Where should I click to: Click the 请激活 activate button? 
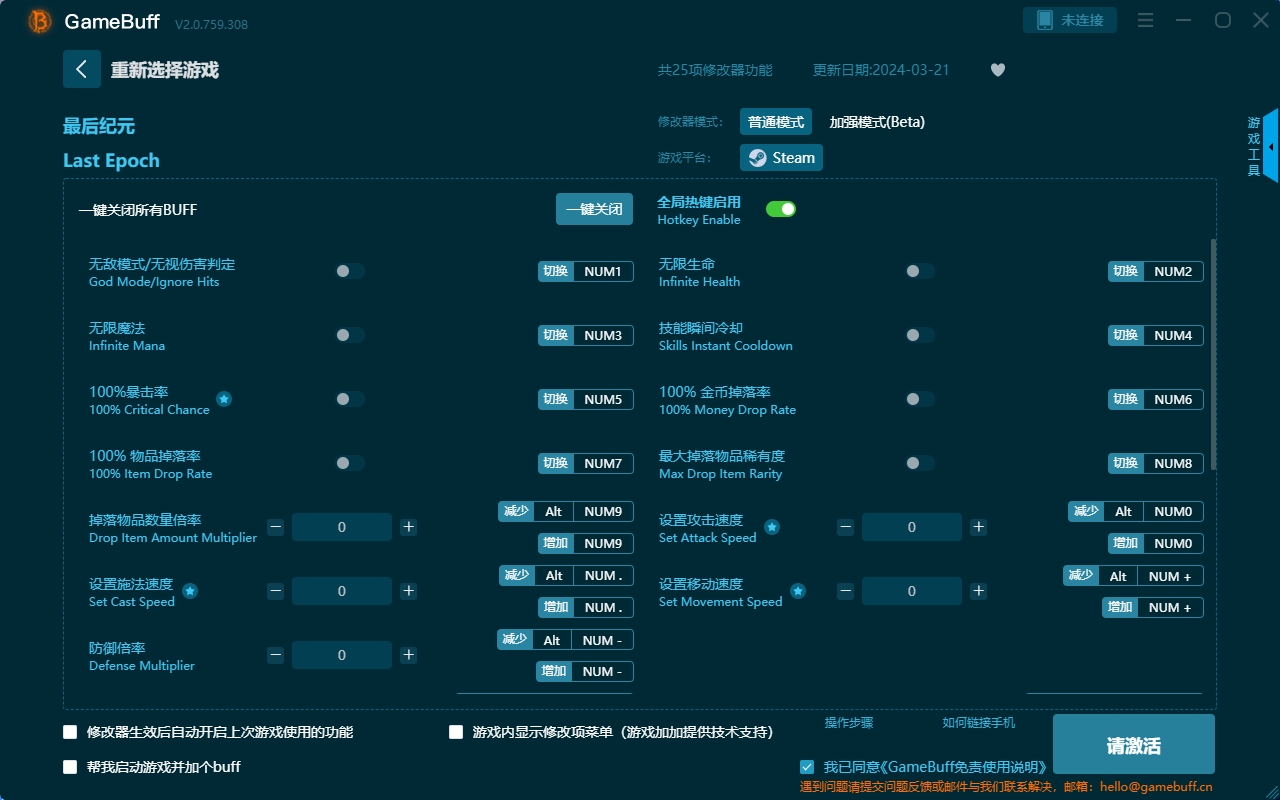pyautogui.click(x=1134, y=746)
